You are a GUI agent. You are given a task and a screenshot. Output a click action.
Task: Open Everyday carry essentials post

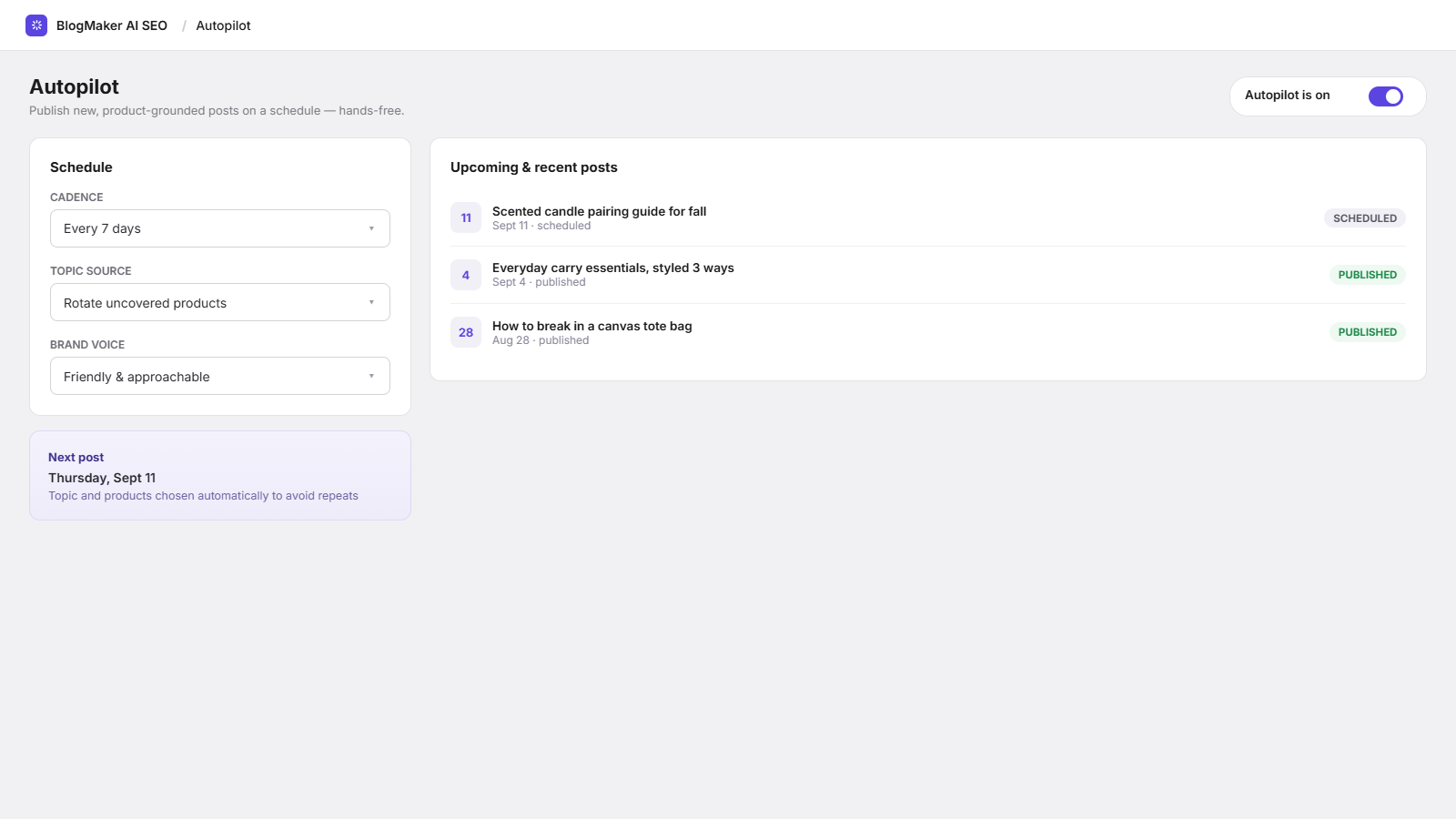pos(612,268)
